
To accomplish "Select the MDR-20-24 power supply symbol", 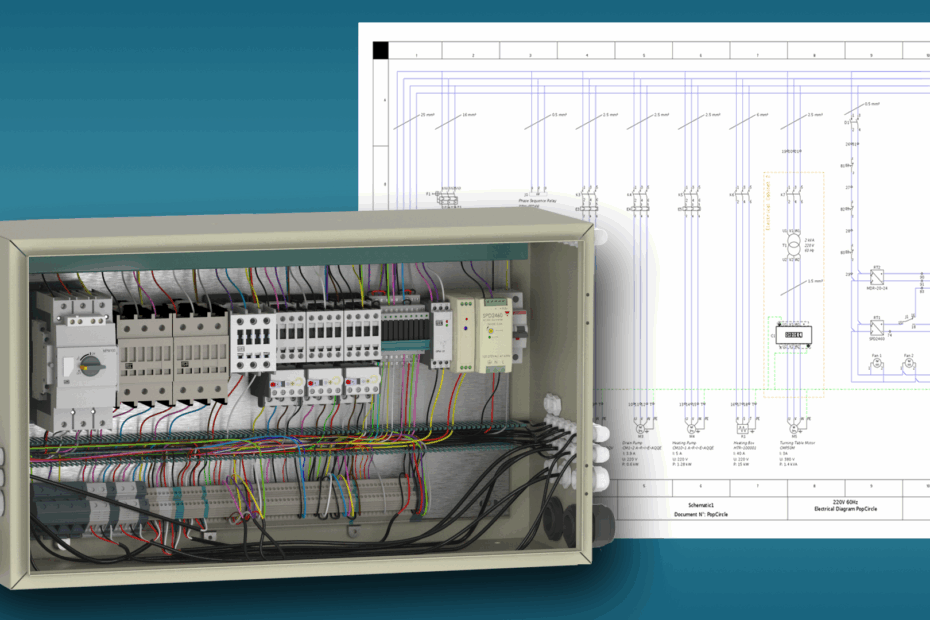I will [x=877, y=275].
